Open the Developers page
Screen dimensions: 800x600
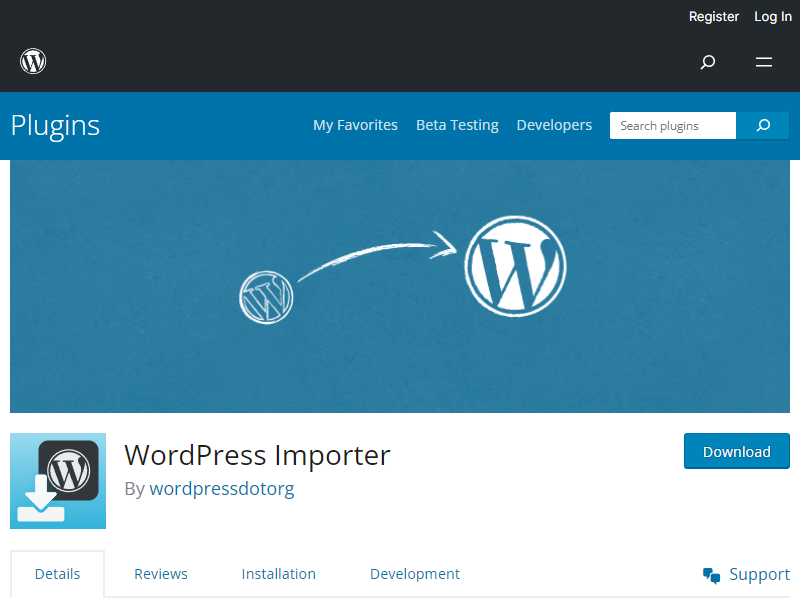click(554, 125)
